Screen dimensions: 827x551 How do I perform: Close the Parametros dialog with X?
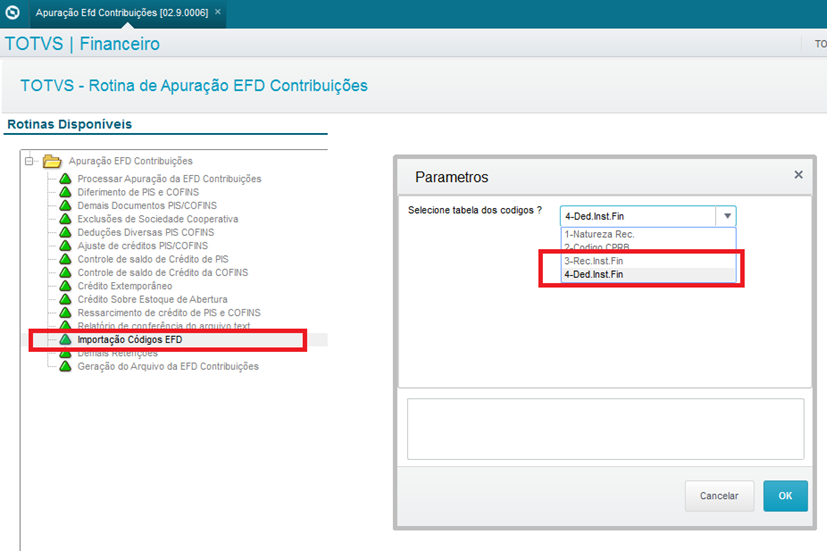coord(799,175)
